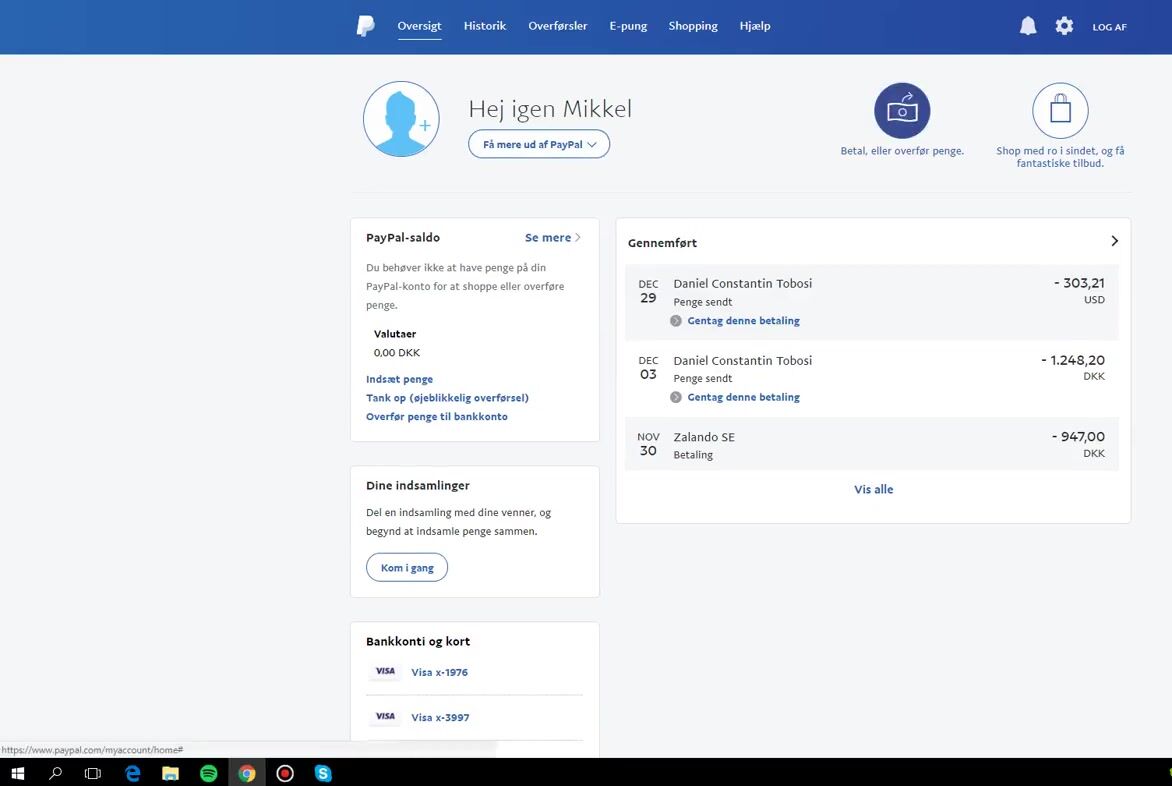Screen dimensions: 1172x786
Task: Click the repeat payment icon for Dec 29
Action: pos(676,321)
